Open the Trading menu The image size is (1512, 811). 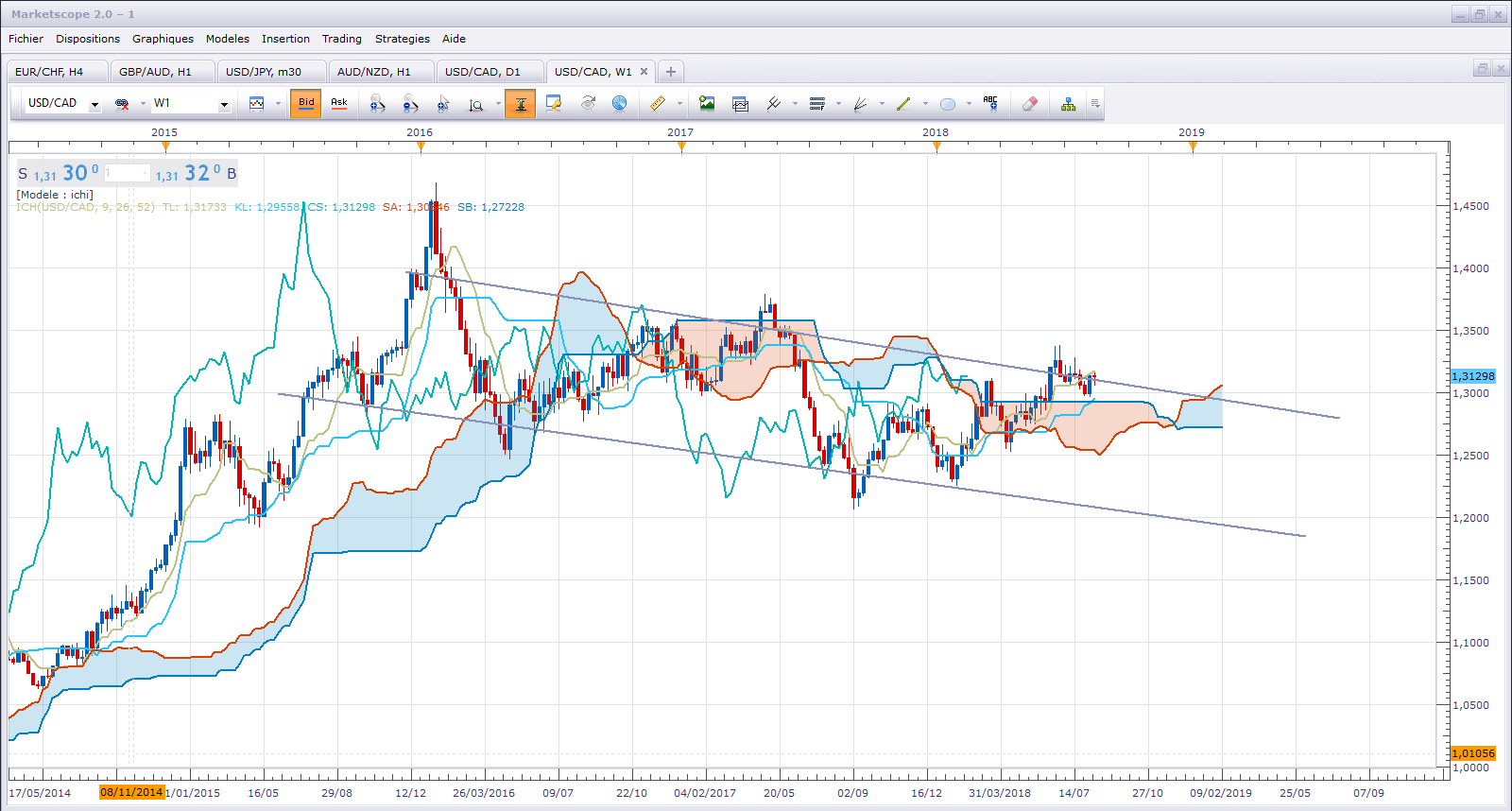coord(342,39)
